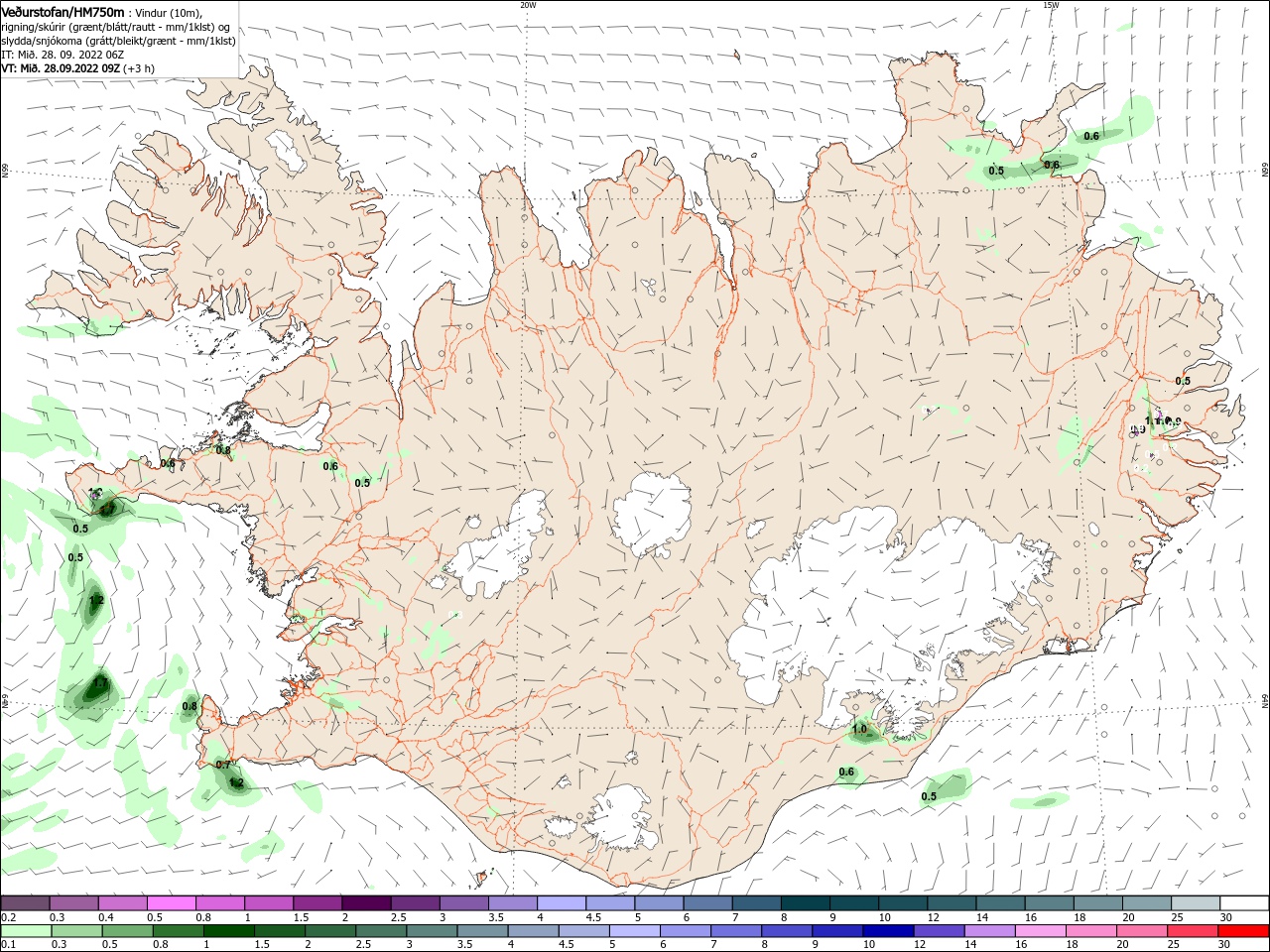Select the 'Vindur (10m)' header label
1270x952 pixels.
(168, 12)
